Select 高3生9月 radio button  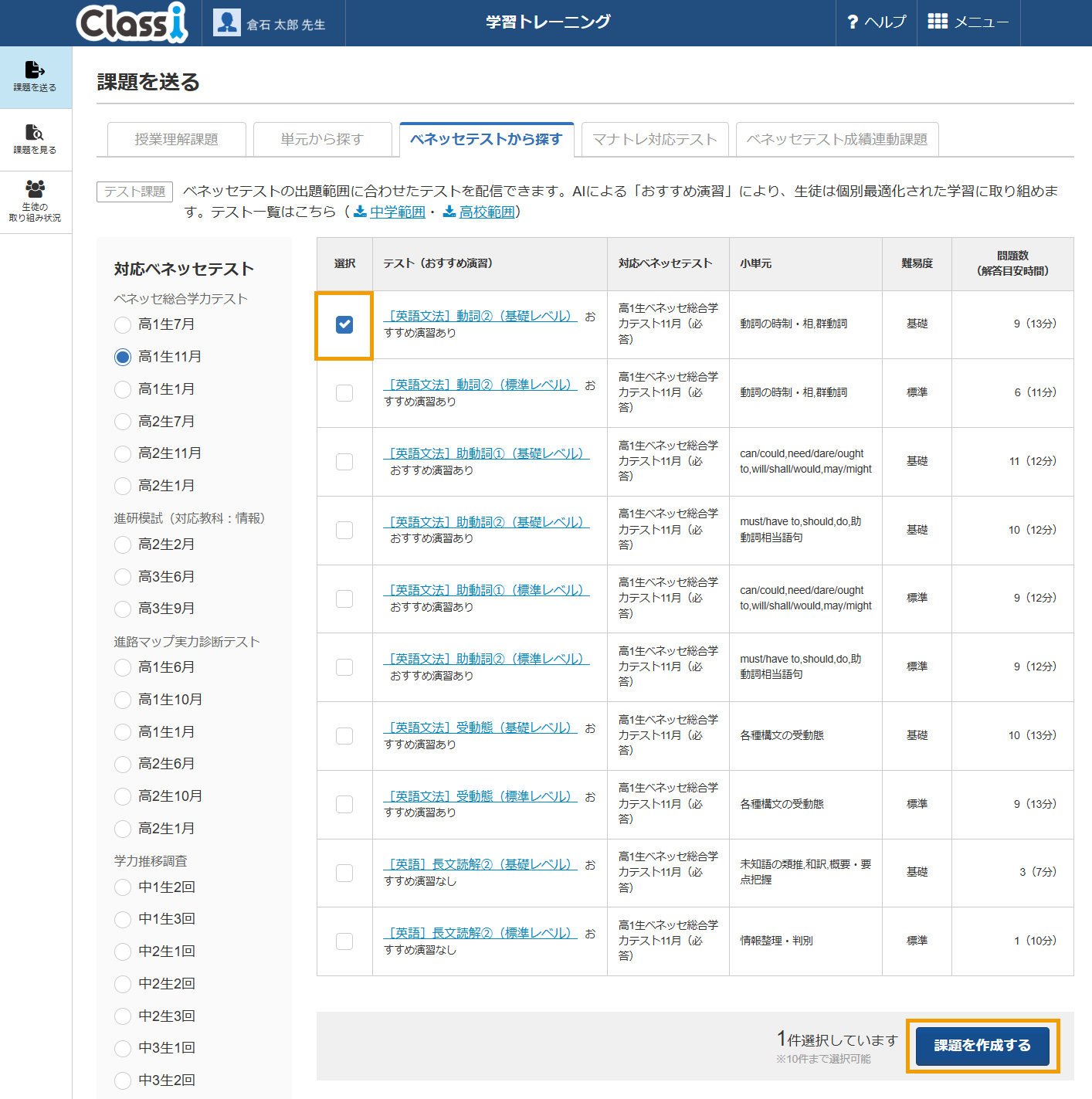click(x=123, y=609)
